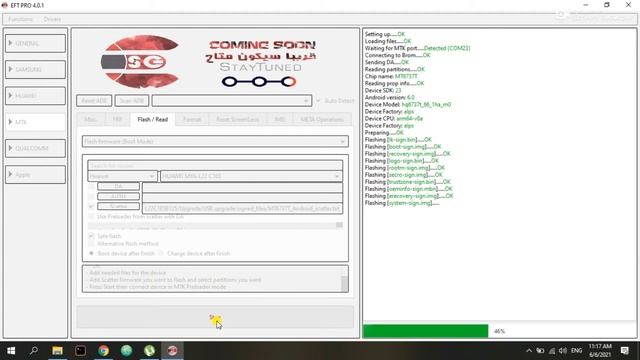The height and width of the screenshot is (360, 640).
Task: Expand the SAMSUNG sidebar section
Action: (35, 69)
